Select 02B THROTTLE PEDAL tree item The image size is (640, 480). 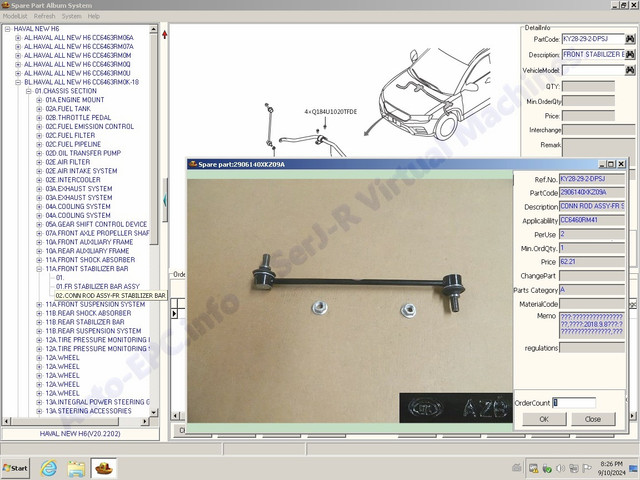point(78,118)
